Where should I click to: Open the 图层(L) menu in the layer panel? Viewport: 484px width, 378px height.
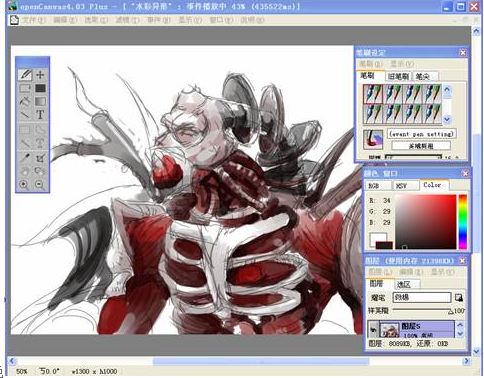(x=380, y=272)
